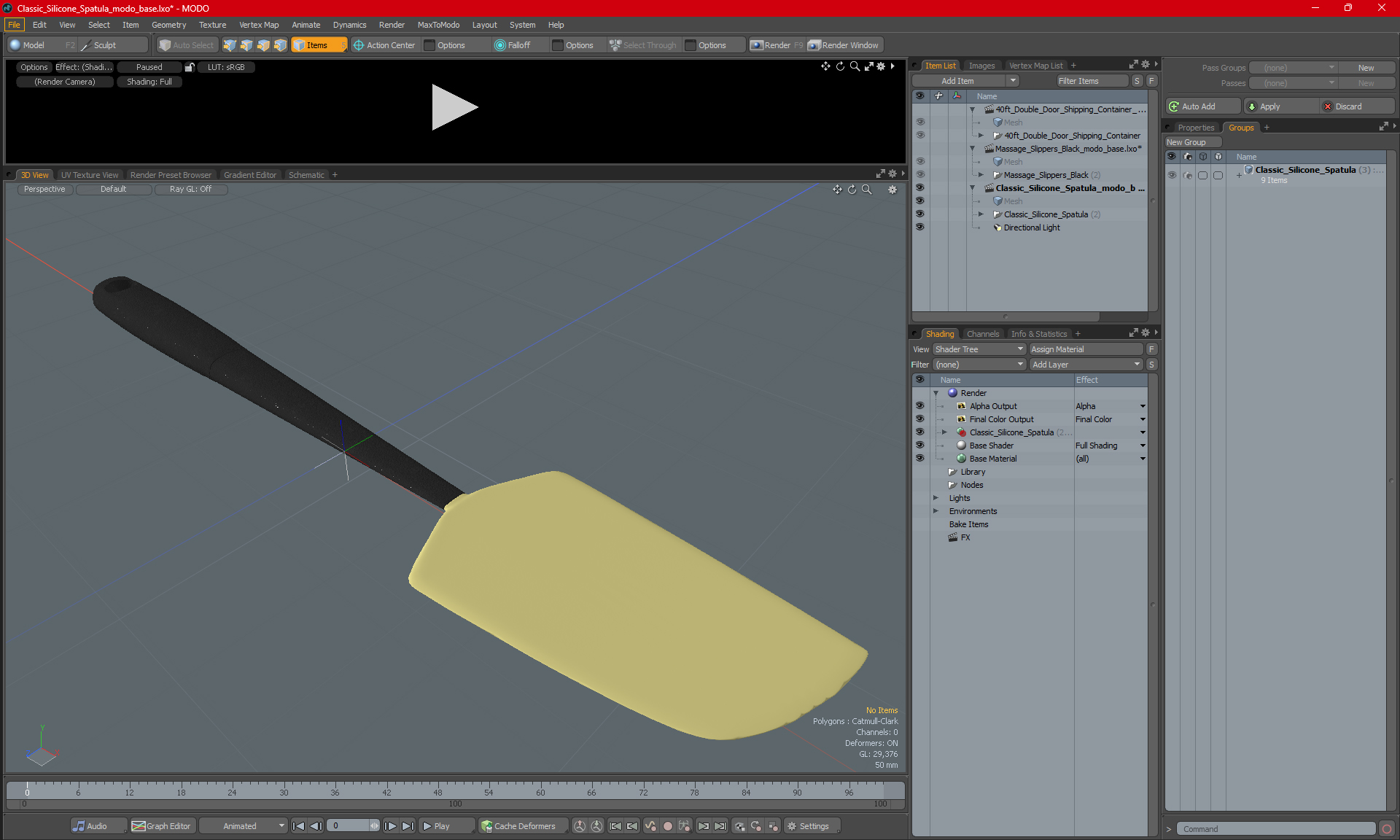Toggle visibility of Classic_Silicone_Spatula_modo_b scene
Viewport: 1400px width, 840px height.
click(x=920, y=188)
